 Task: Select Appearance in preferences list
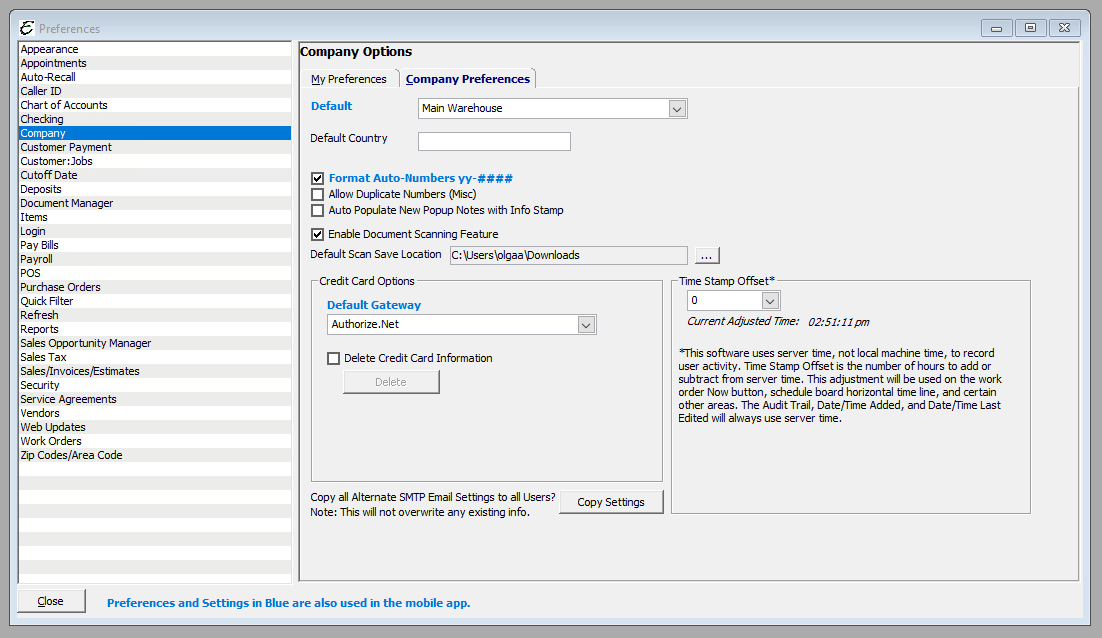[155, 49]
